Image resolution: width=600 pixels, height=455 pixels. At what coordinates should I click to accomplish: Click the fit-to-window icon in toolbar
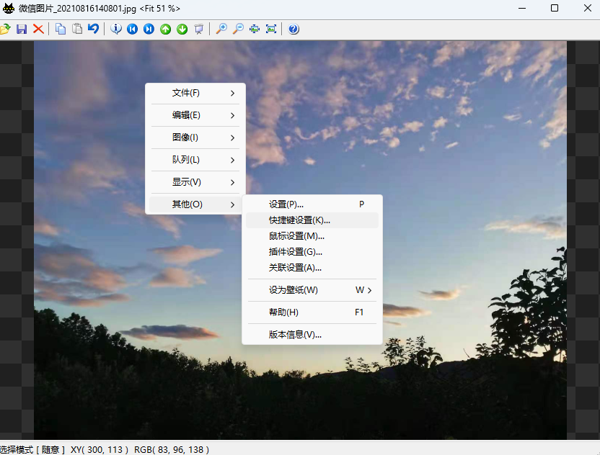(271, 29)
